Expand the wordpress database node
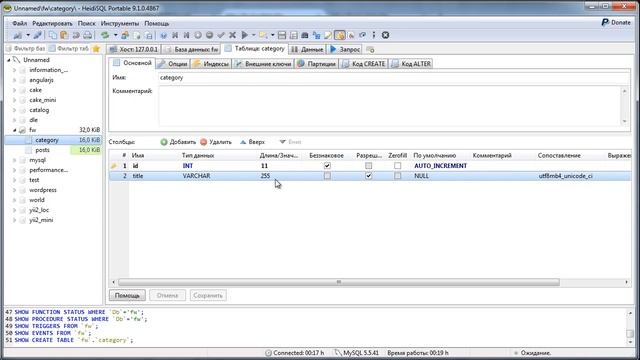The image size is (640, 360). click(x=15, y=190)
